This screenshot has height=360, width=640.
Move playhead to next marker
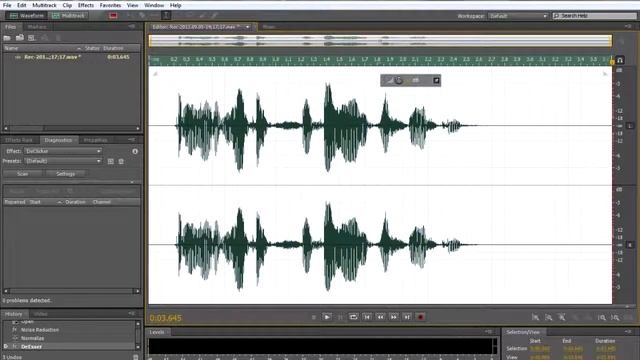[x=407, y=317]
